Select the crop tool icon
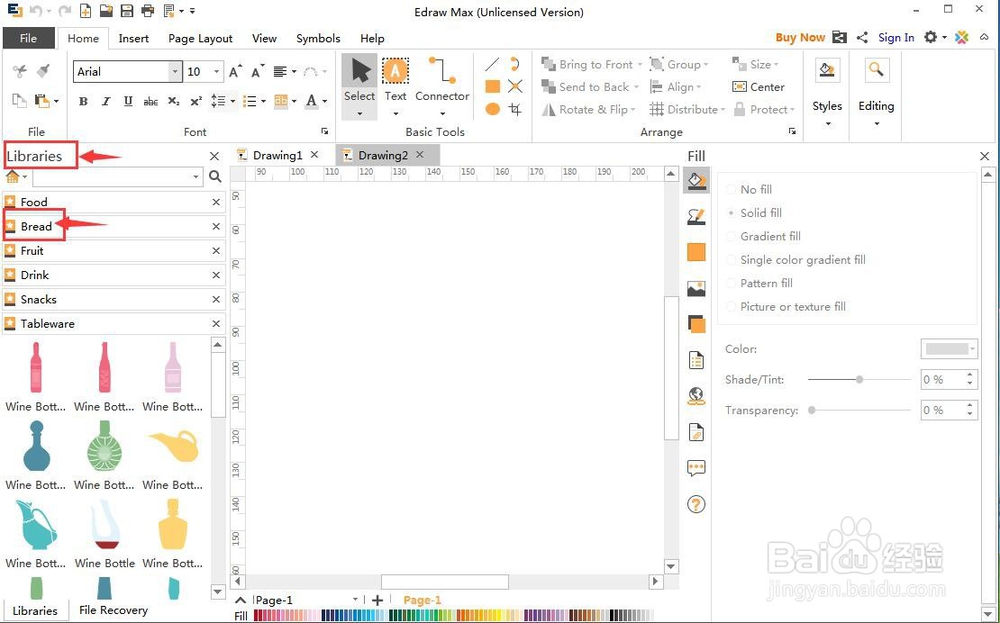1000x623 pixels. pyautogui.click(x=515, y=109)
